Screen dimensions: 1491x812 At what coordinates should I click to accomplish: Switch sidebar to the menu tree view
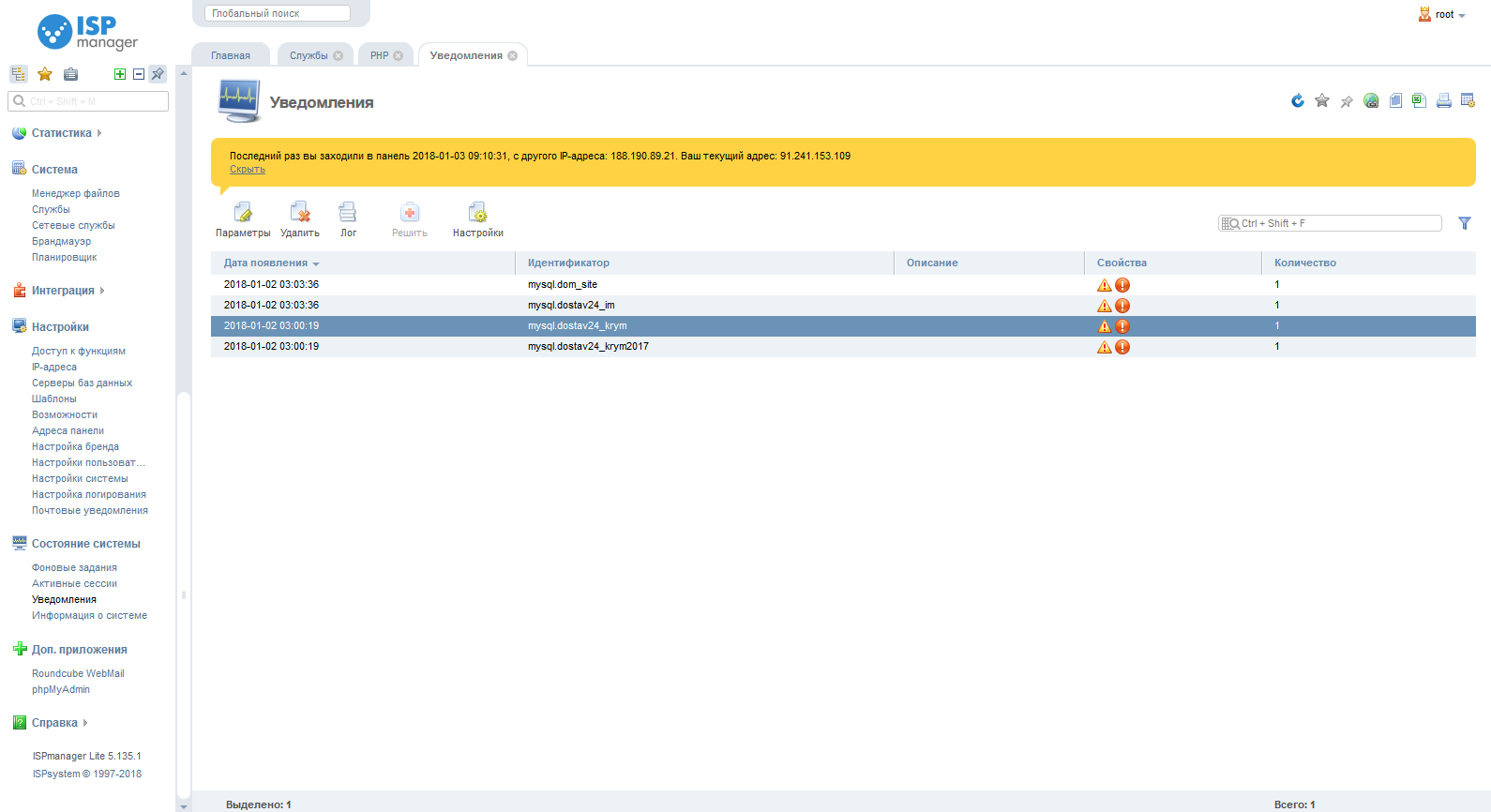[x=19, y=74]
